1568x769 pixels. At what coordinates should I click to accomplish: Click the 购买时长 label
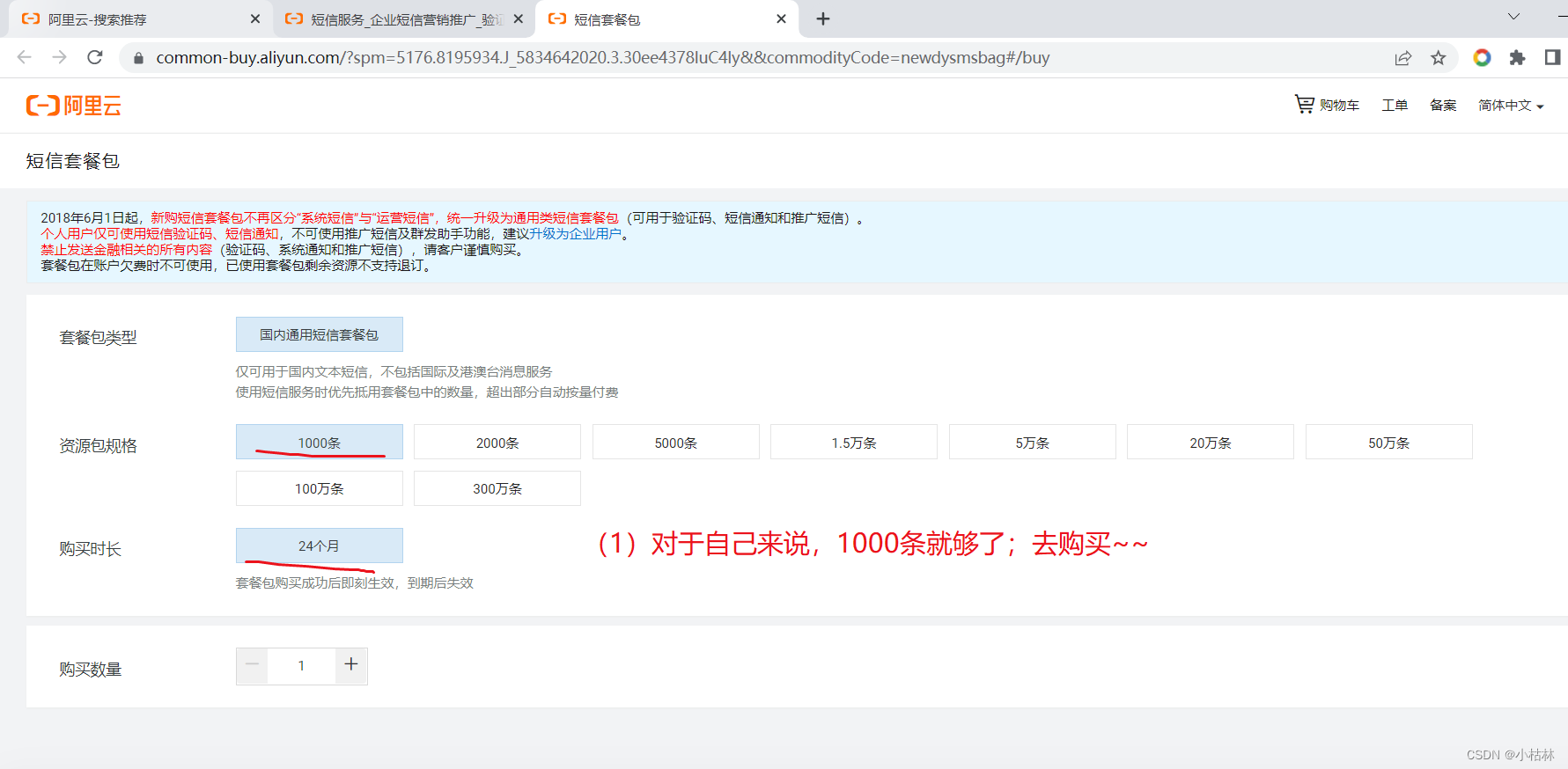tap(90, 549)
